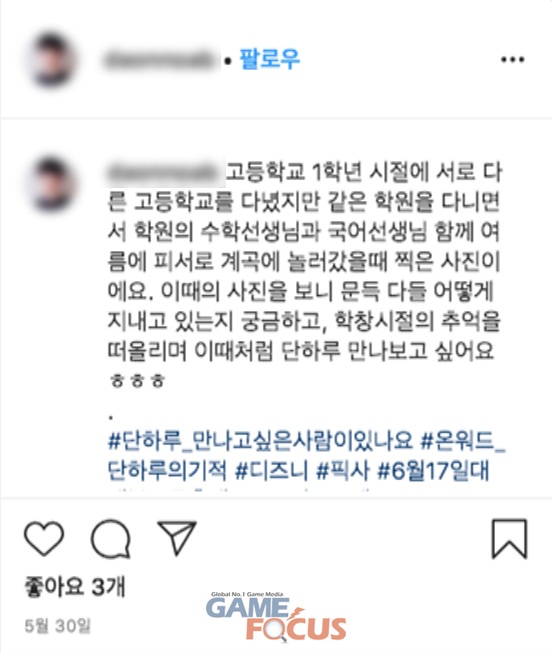Open the caption author's profile picture
Image resolution: width=552 pixels, height=653 pixels.
pyautogui.click(x=52, y=184)
